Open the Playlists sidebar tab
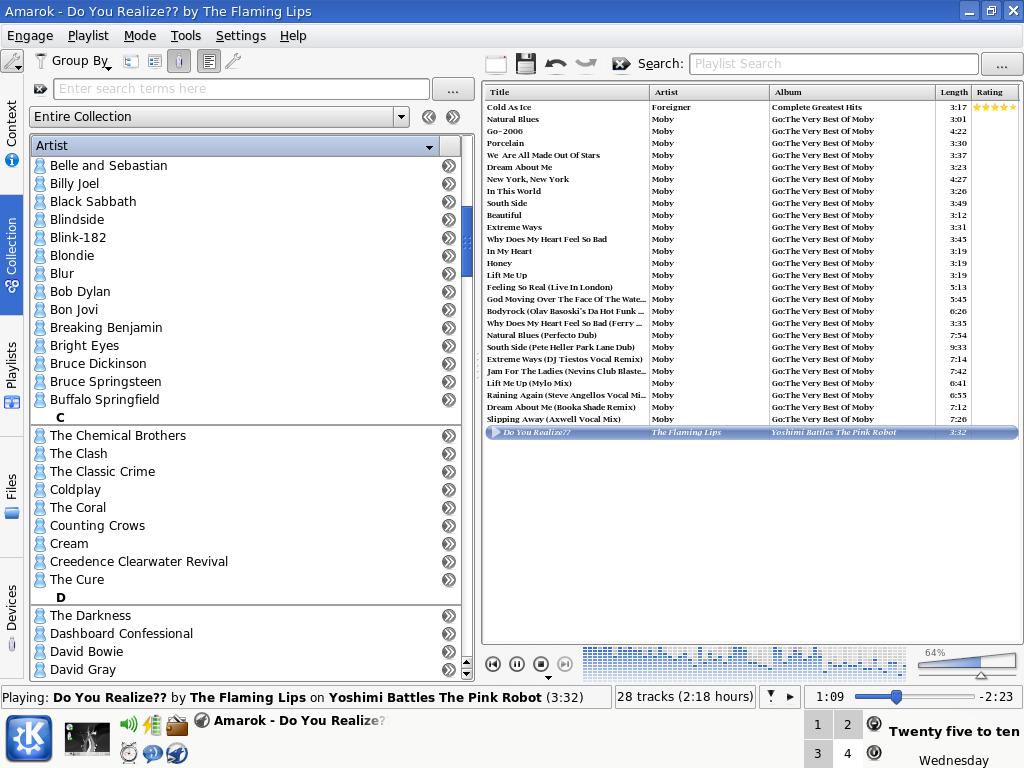The height and width of the screenshot is (768, 1024). pyautogui.click(x=12, y=376)
